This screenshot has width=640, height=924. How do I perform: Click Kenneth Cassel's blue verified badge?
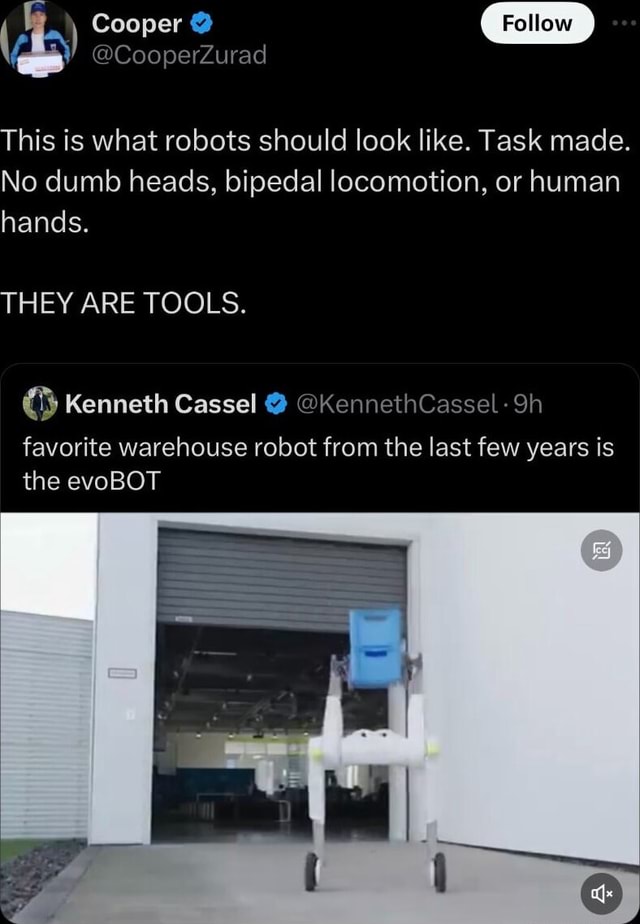pyautogui.click(x=275, y=404)
